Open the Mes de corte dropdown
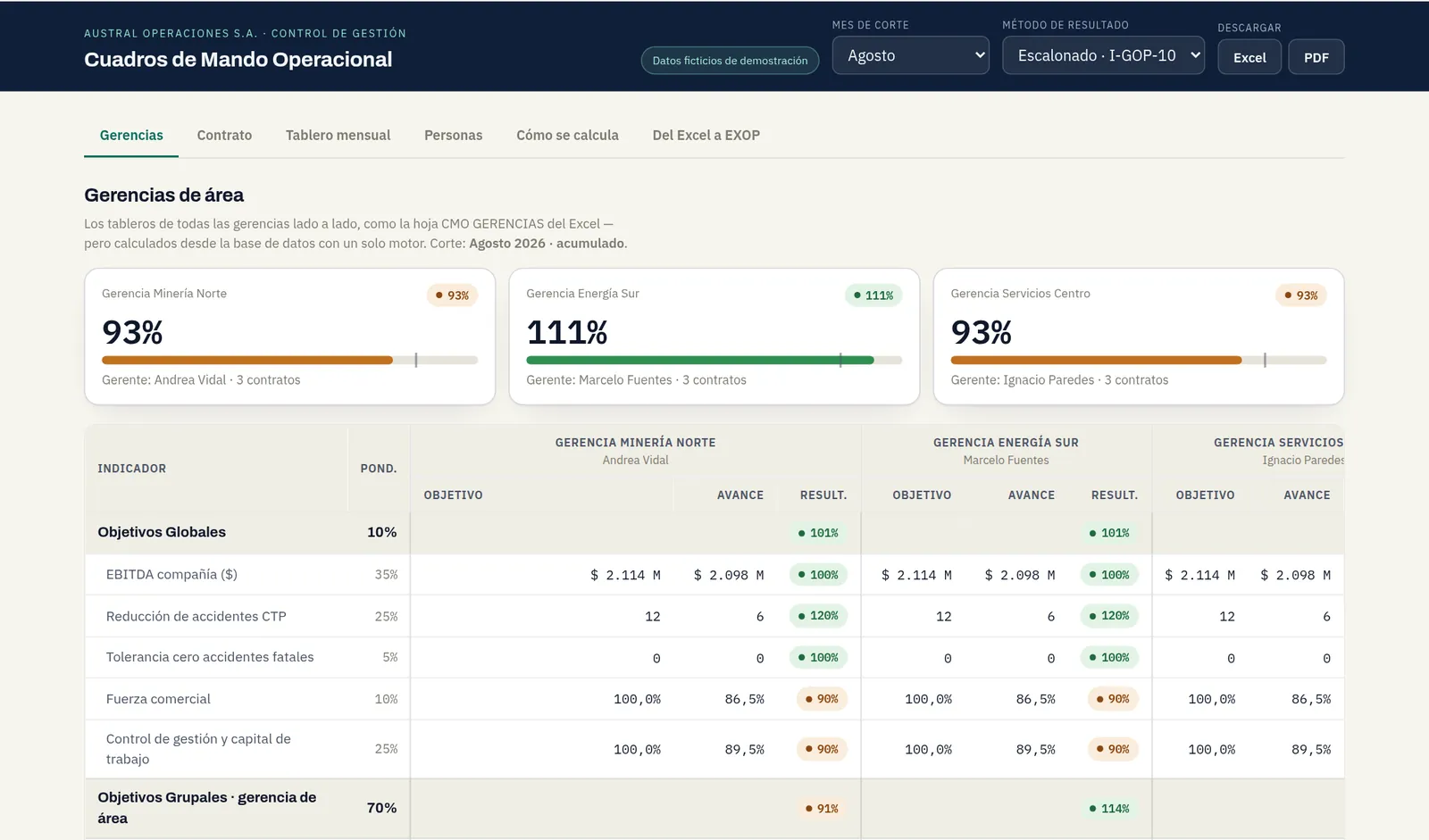The image size is (1429, 840). (910, 55)
